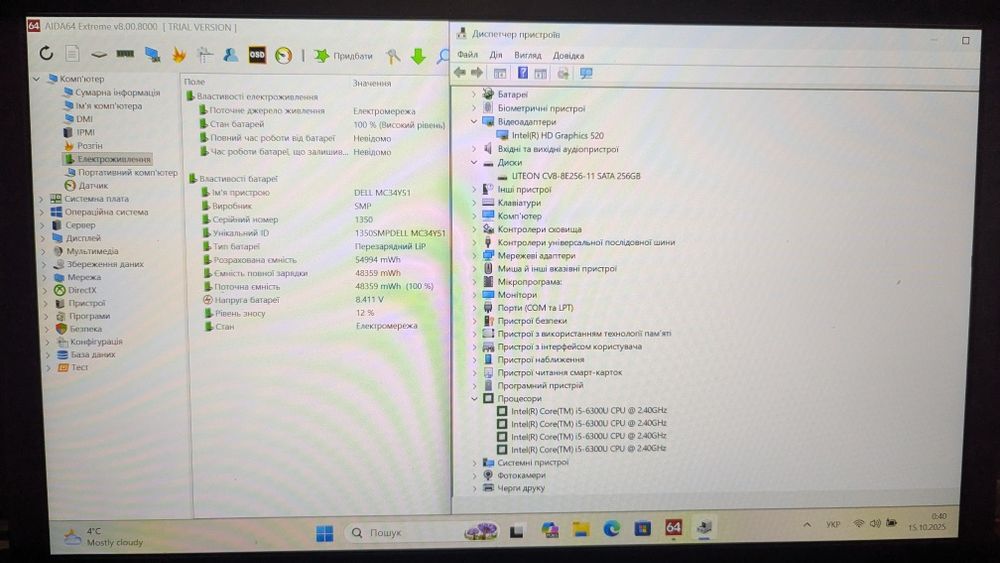Open the Вигляд menu in Device Manager
The width and height of the screenshot is (1000, 563).
[527, 55]
